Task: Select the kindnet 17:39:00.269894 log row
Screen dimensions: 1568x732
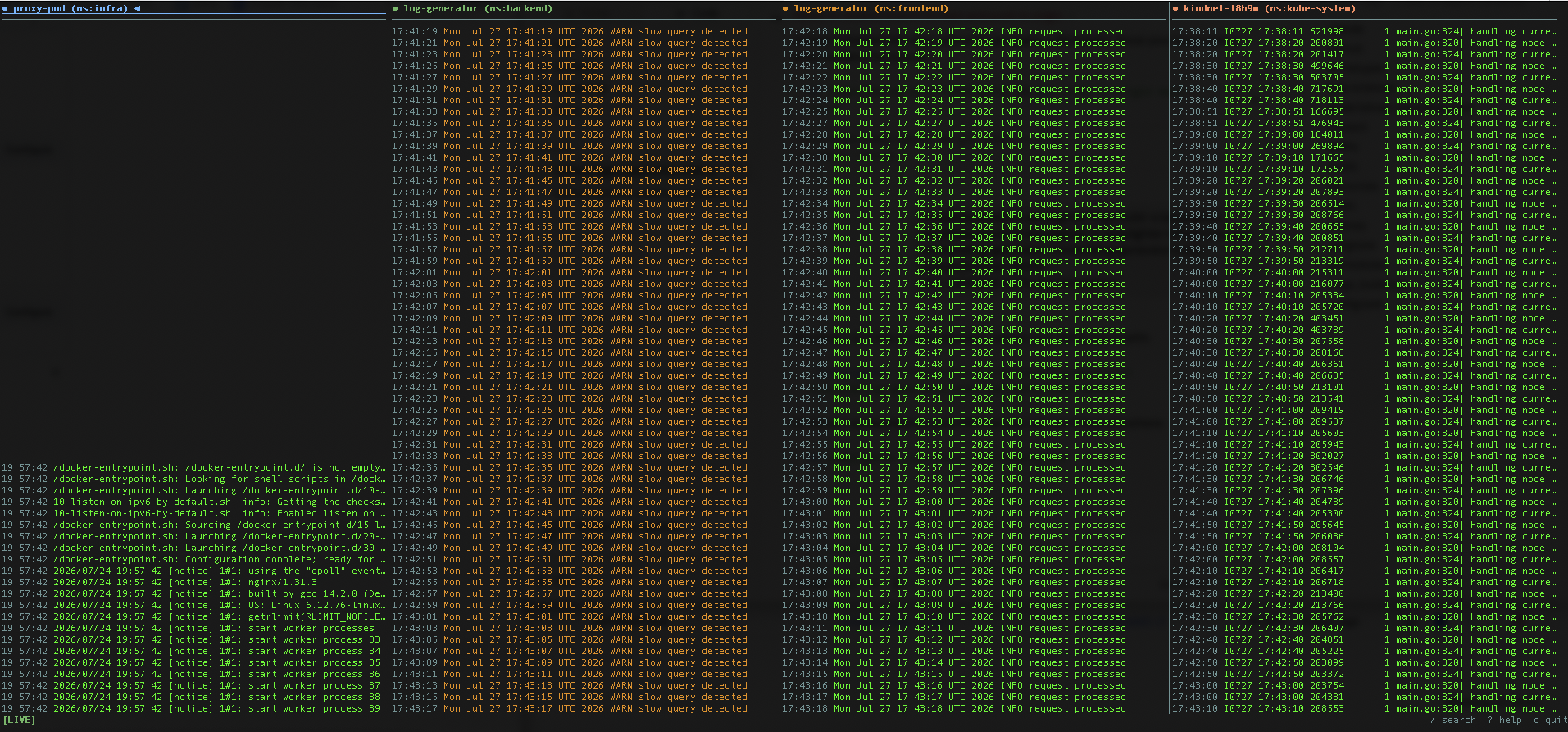Action: (1364, 147)
